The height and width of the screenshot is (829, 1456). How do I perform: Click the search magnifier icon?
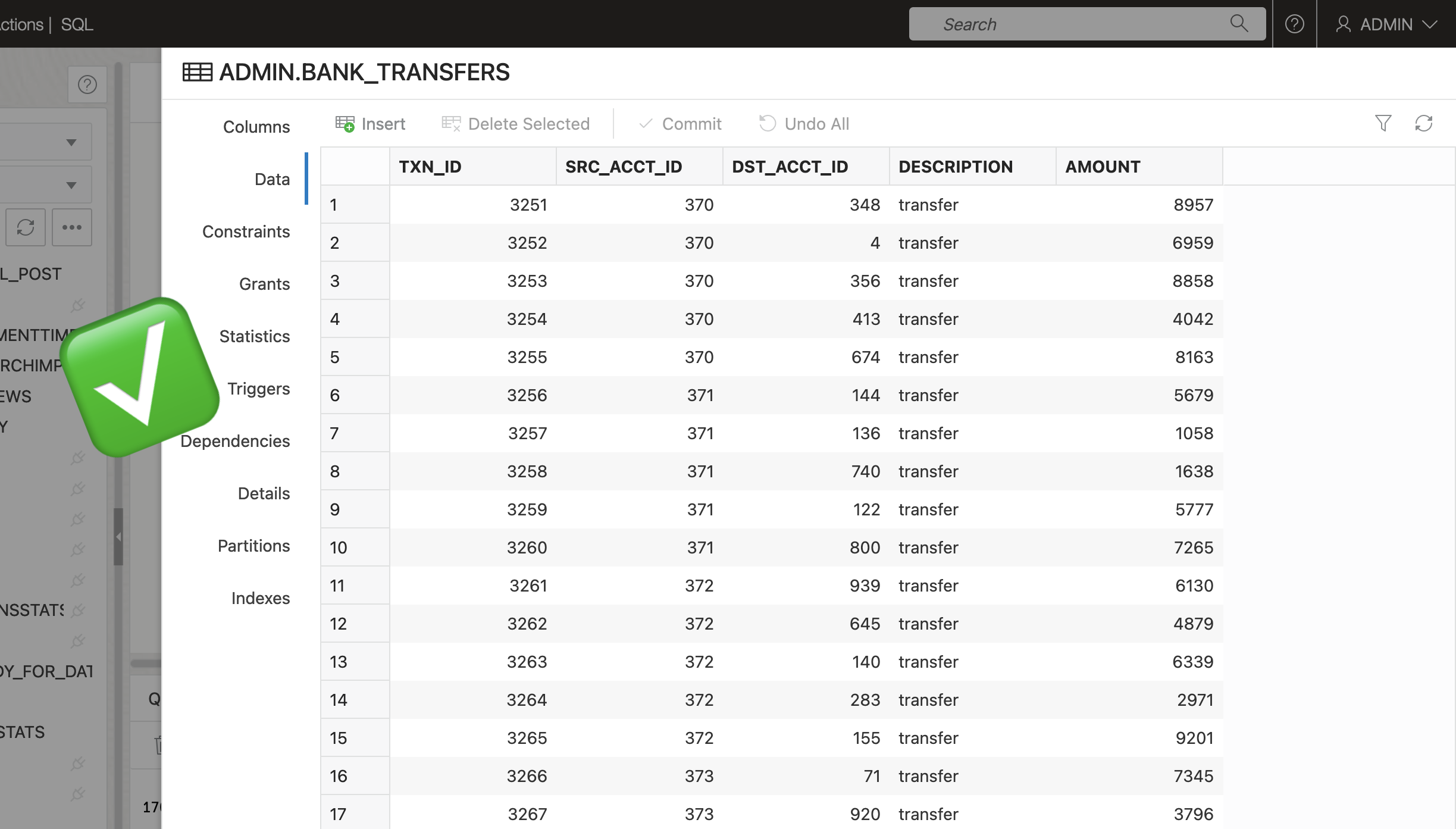[x=1239, y=23]
